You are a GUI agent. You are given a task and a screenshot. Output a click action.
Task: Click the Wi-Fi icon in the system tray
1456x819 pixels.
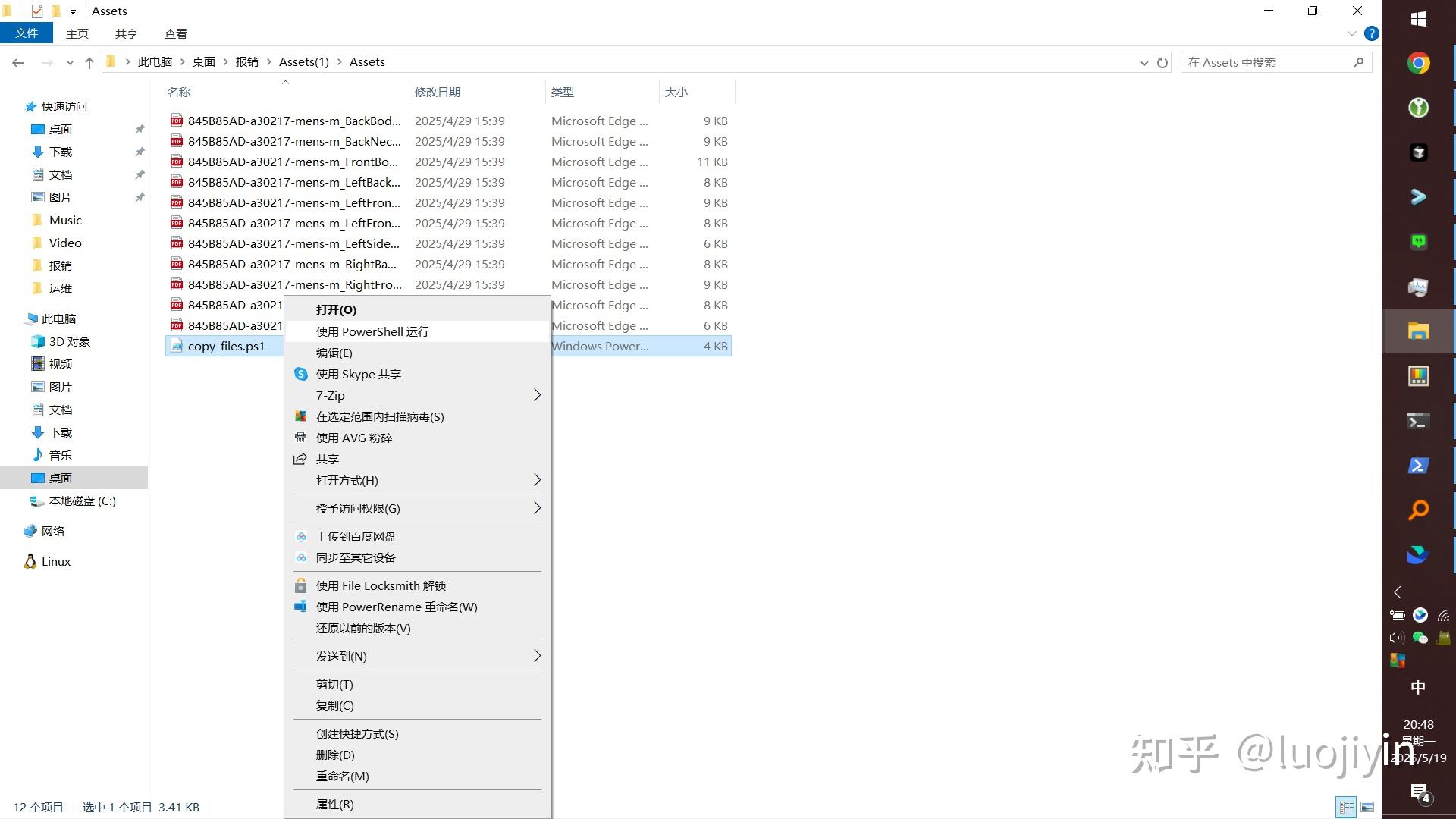(x=1443, y=614)
